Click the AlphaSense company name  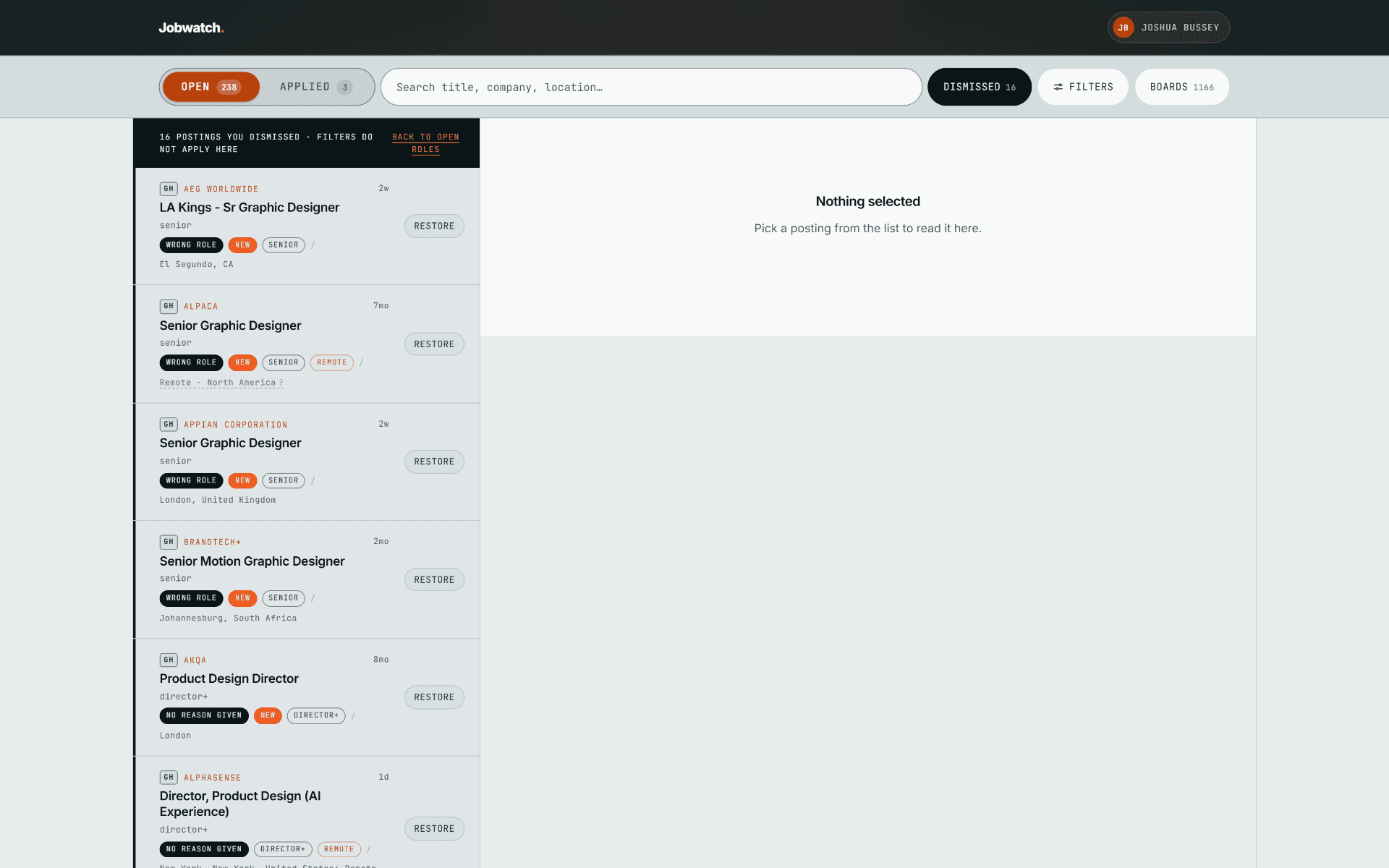click(x=212, y=778)
